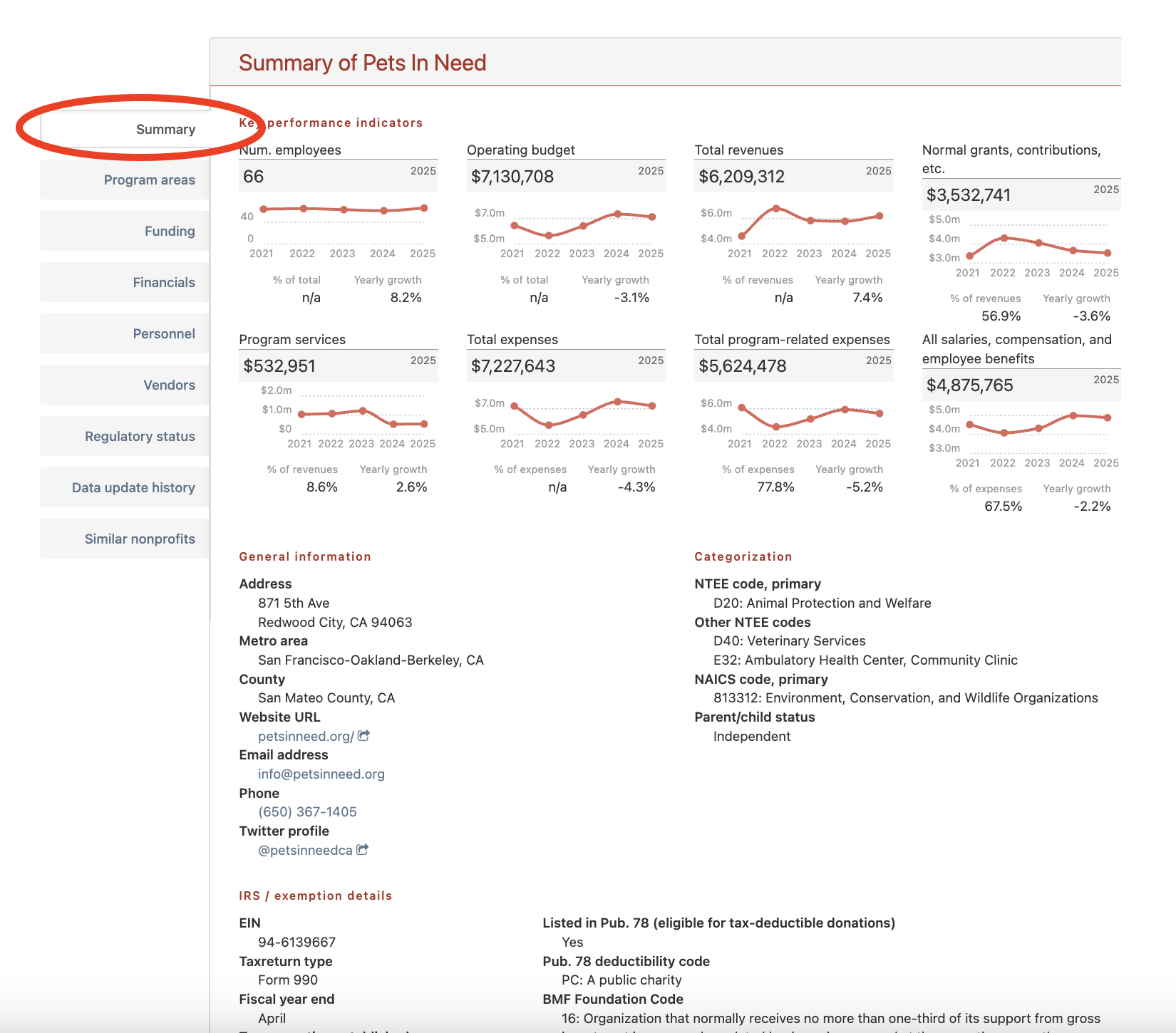Click external-link icon beside petsinneed.org
The height and width of the screenshot is (1033, 1176).
pos(363,735)
